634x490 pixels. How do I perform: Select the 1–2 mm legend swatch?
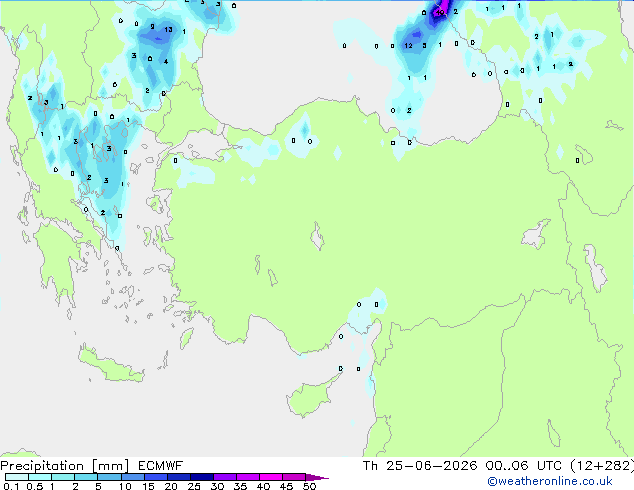(63, 477)
